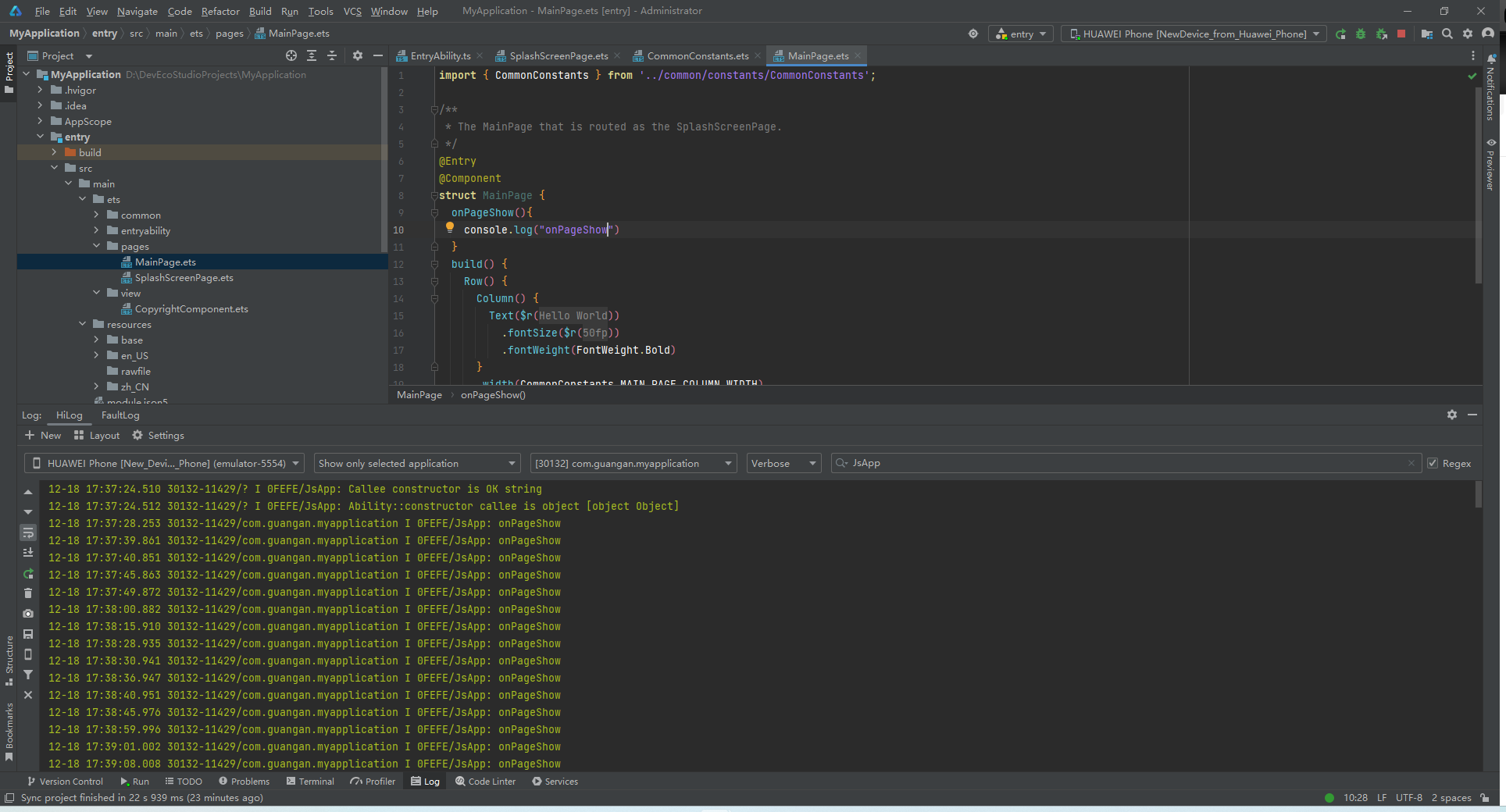Click the log Down arrow icon
The width and height of the screenshot is (1506, 812).
[x=28, y=512]
